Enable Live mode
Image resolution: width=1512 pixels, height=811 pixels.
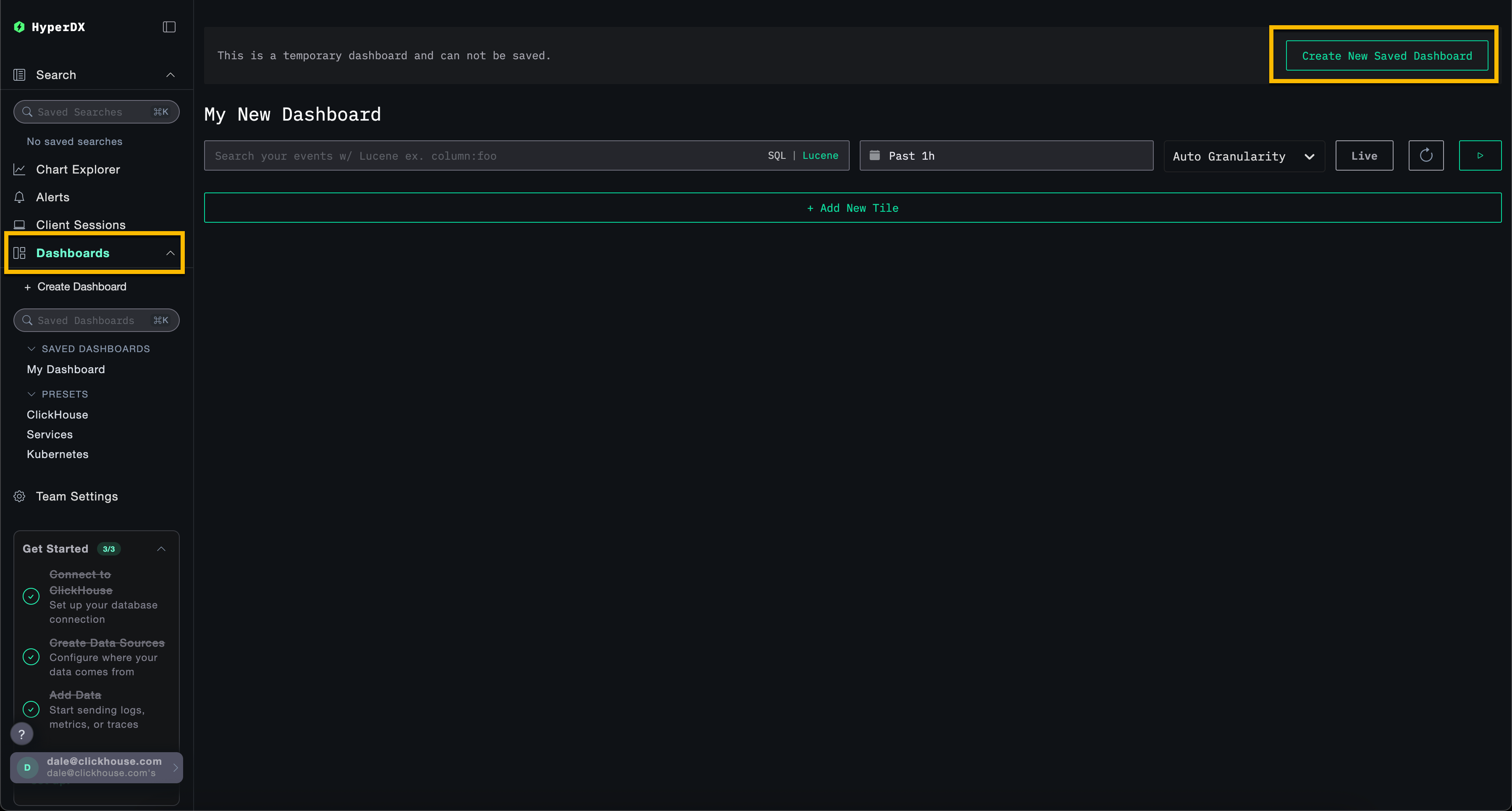pos(1364,155)
